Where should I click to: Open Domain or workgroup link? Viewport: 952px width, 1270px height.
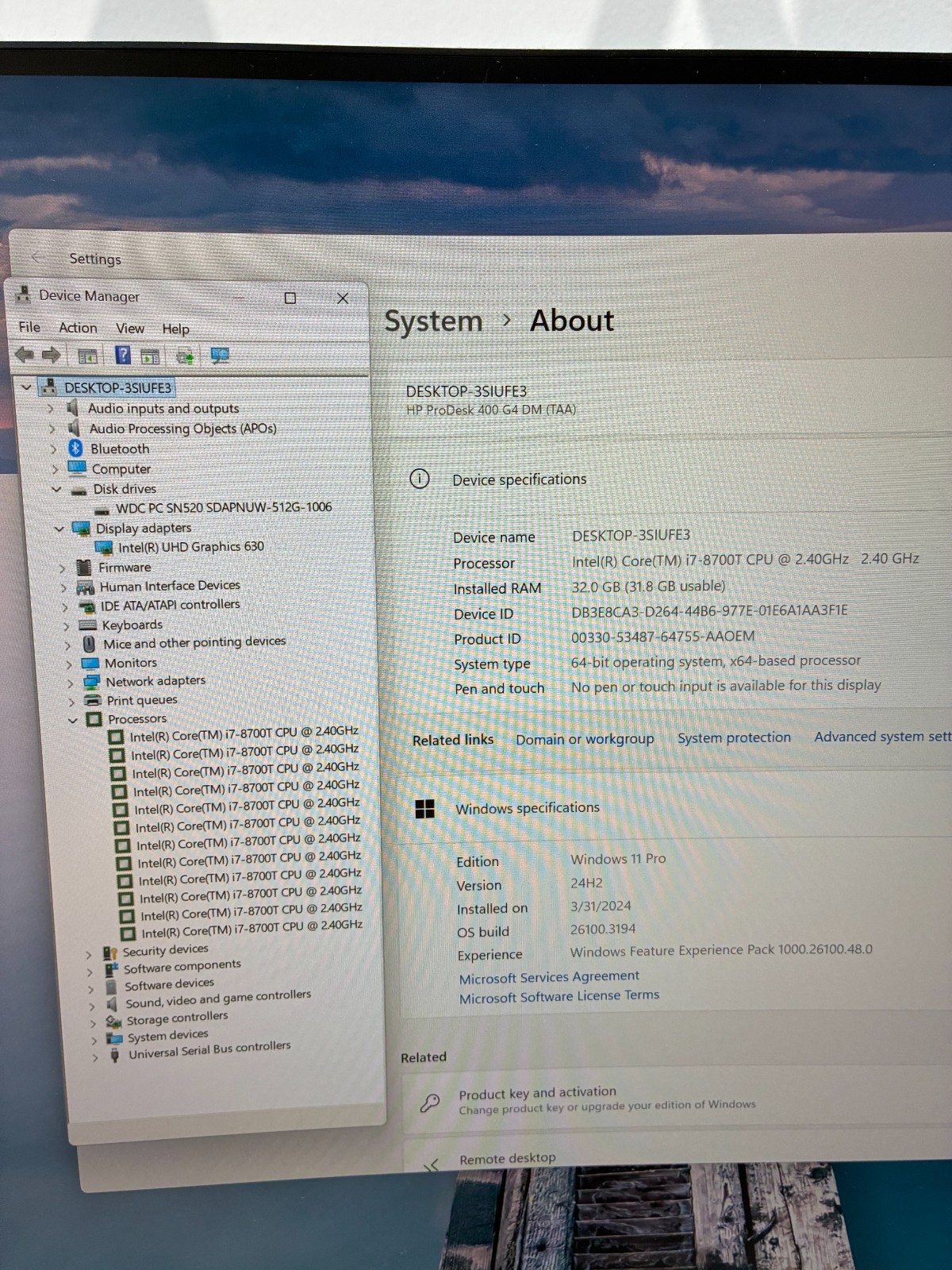585,739
